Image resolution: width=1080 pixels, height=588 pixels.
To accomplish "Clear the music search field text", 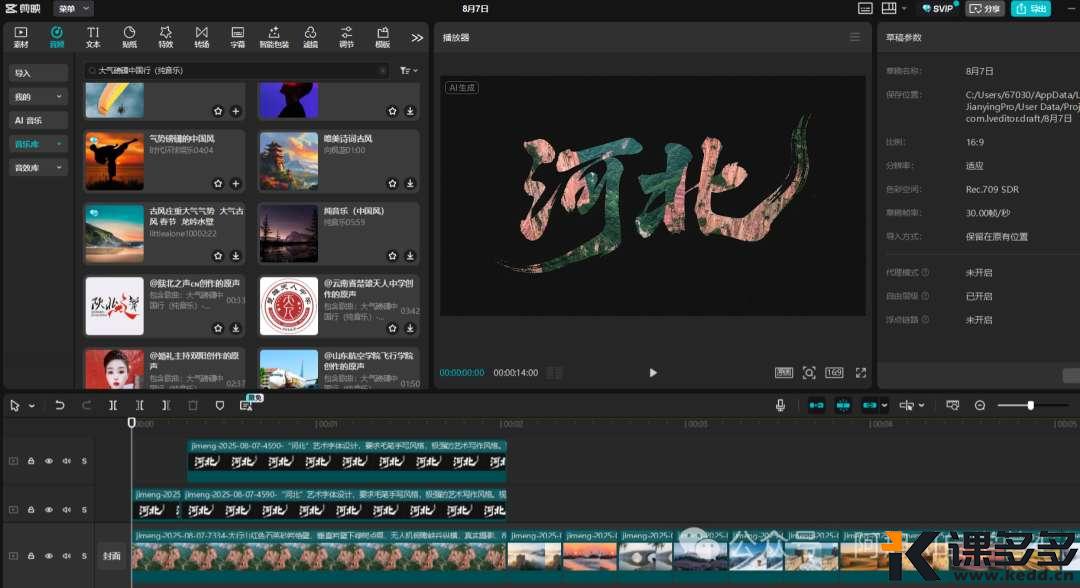I will pos(382,70).
